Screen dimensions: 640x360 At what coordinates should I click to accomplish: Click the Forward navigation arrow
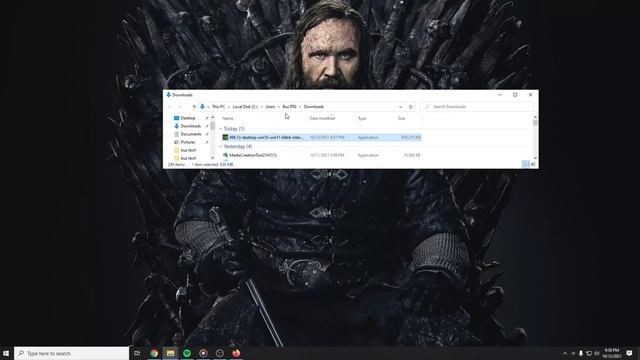180,107
